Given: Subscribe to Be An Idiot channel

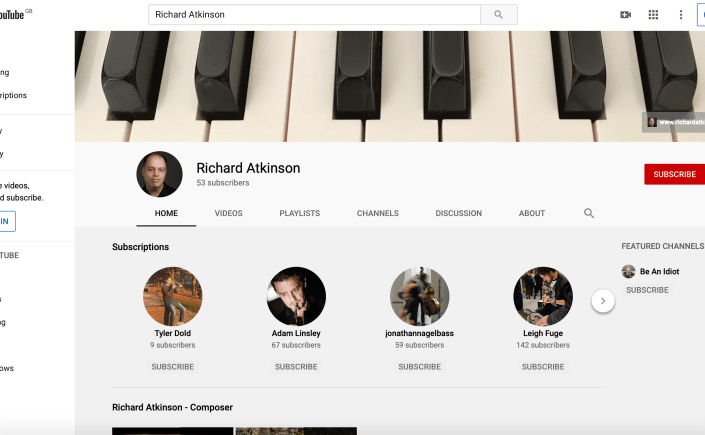Looking at the screenshot, I should pyautogui.click(x=647, y=290).
